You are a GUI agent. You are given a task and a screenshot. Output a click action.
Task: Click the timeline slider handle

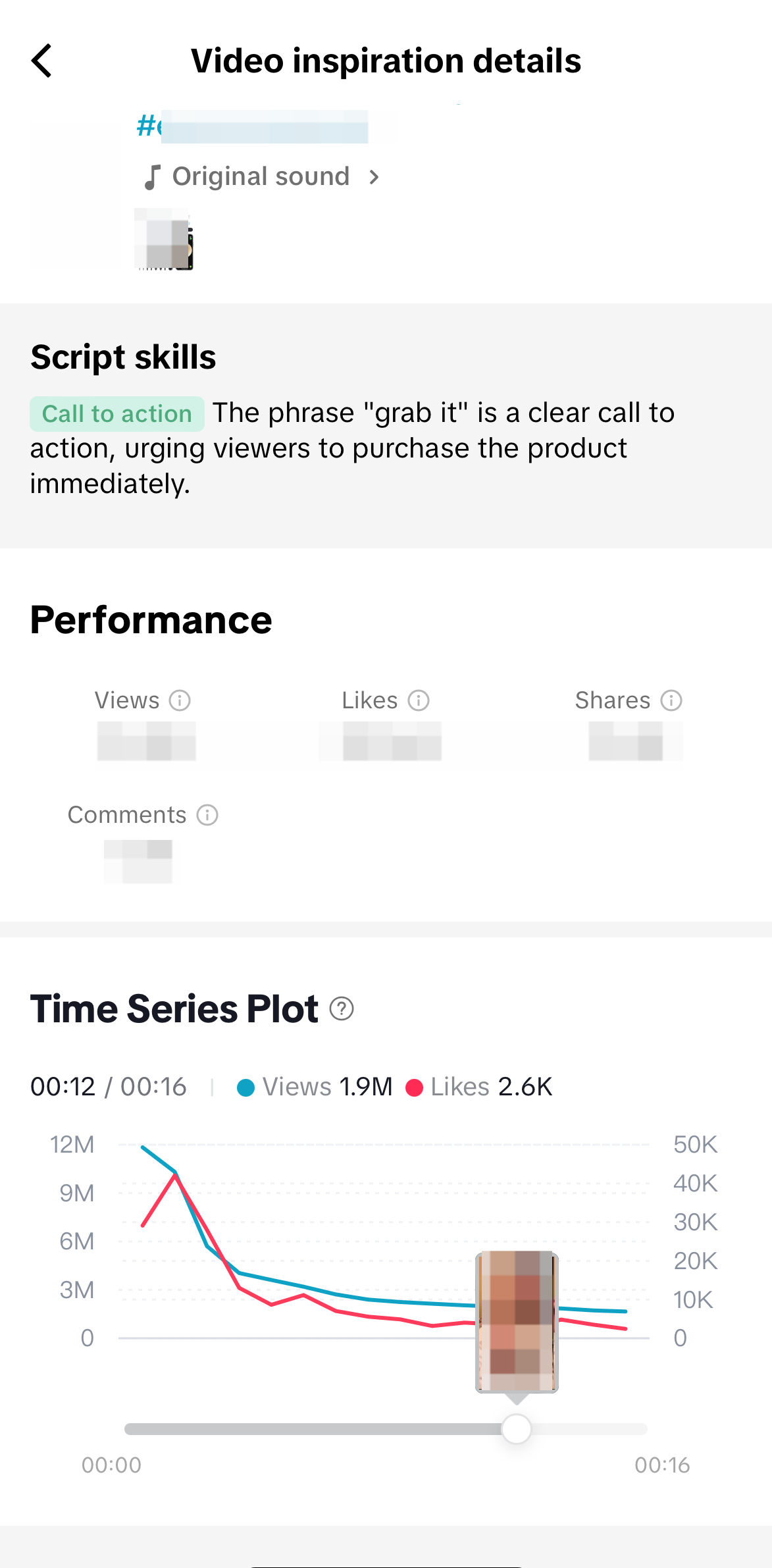point(517,1429)
